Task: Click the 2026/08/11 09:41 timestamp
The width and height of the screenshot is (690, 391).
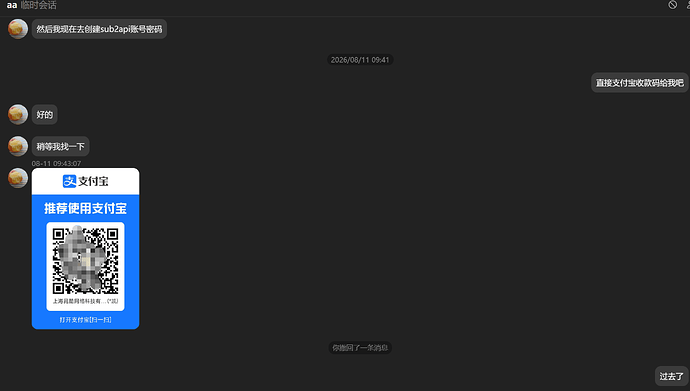Action: [x=360, y=60]
